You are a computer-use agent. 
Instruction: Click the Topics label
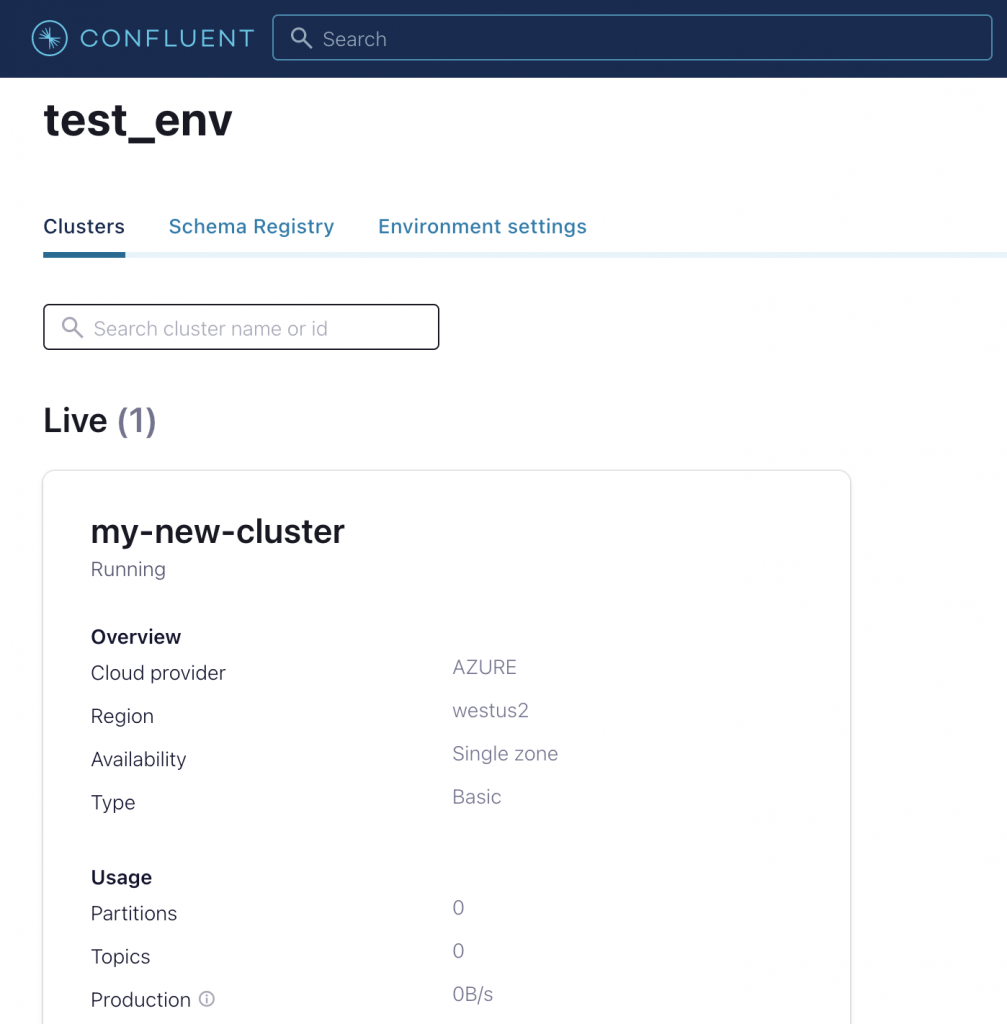120,957
